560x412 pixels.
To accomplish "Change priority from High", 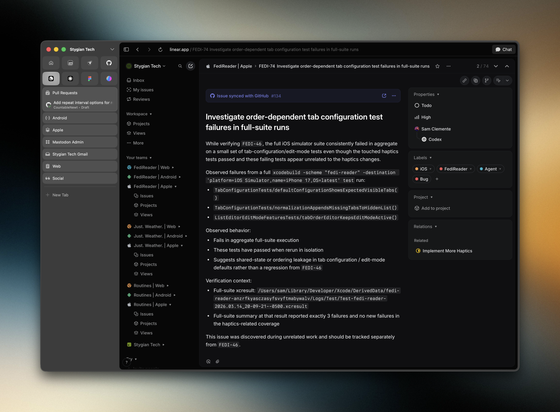I will pyautogui.click(x=422, y=117).
